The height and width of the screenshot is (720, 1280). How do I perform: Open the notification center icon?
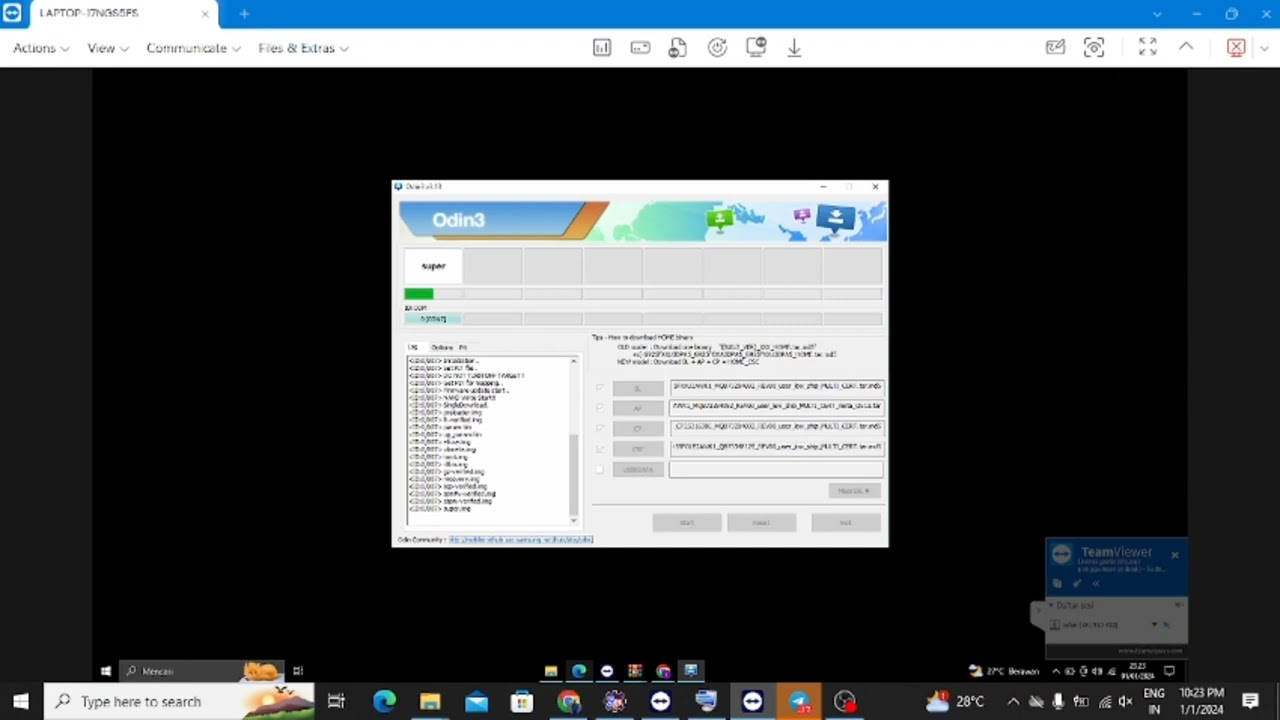[1250, 701]
